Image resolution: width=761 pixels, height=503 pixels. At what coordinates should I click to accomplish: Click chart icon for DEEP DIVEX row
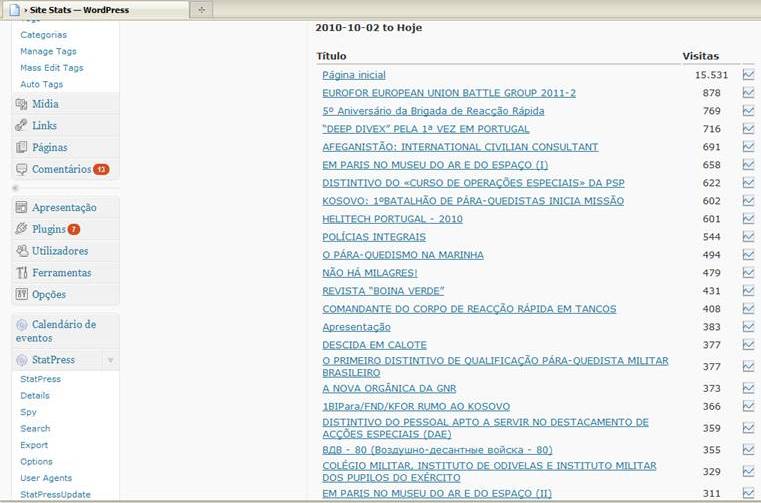(748, 129)
